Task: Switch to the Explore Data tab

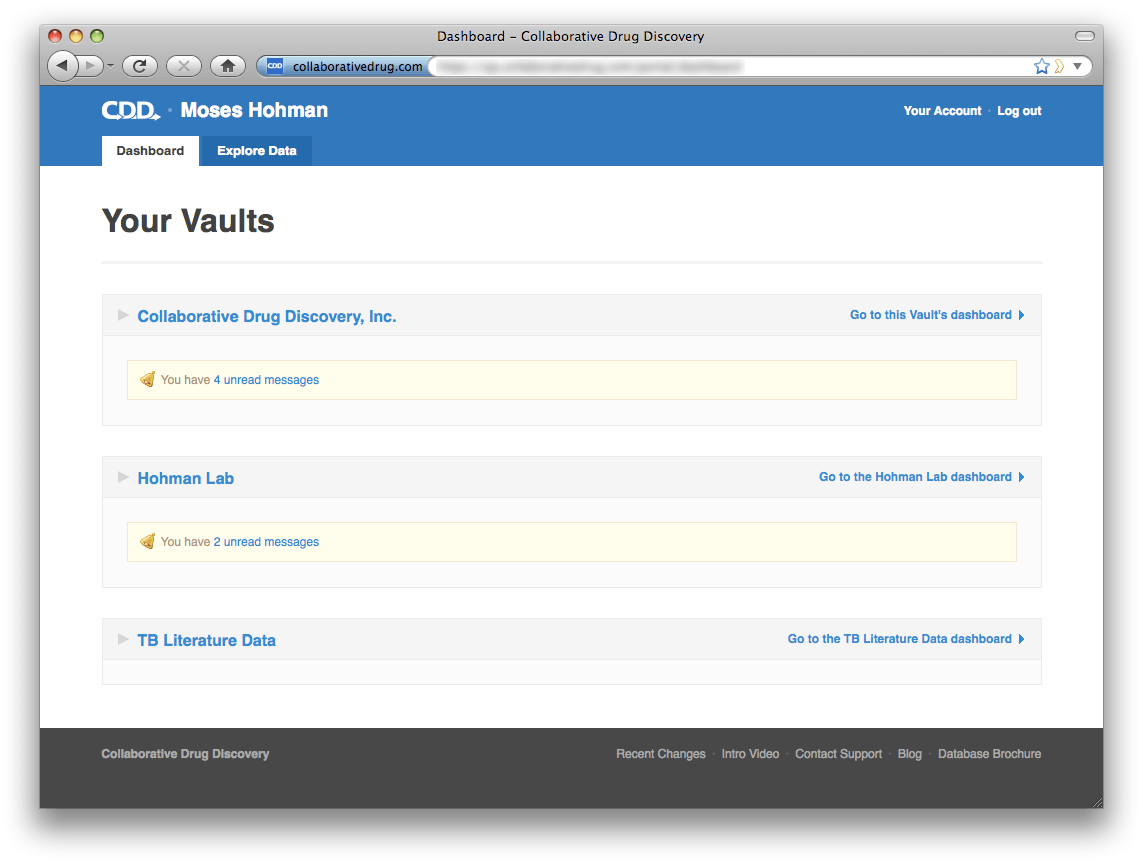Action: [257, 151]
